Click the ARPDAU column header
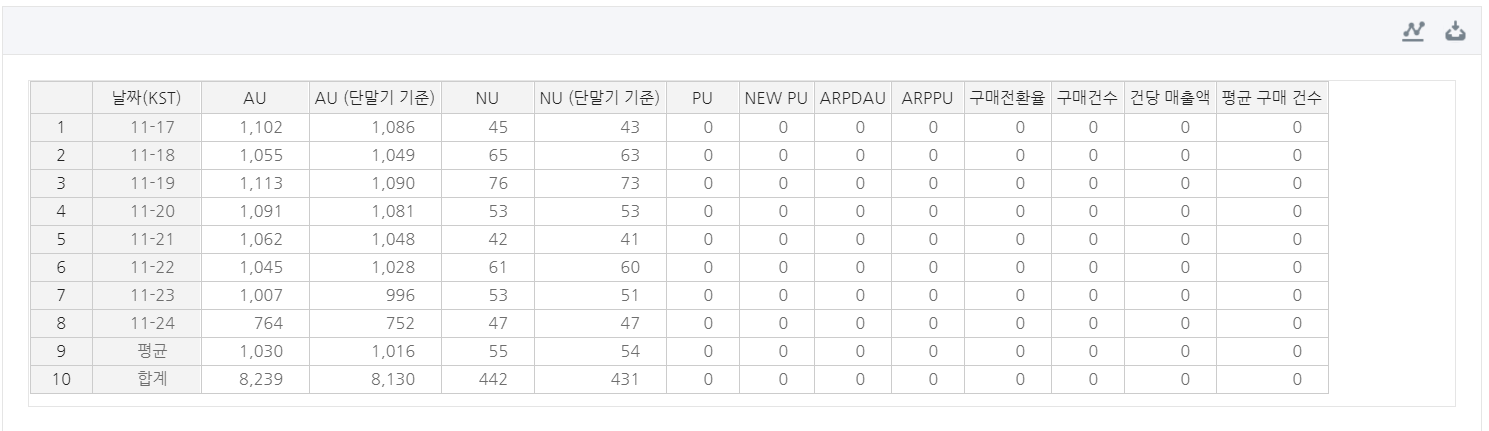Image resolution: width=1489 pixels, height=431 pixels. (x=852, y=99)
